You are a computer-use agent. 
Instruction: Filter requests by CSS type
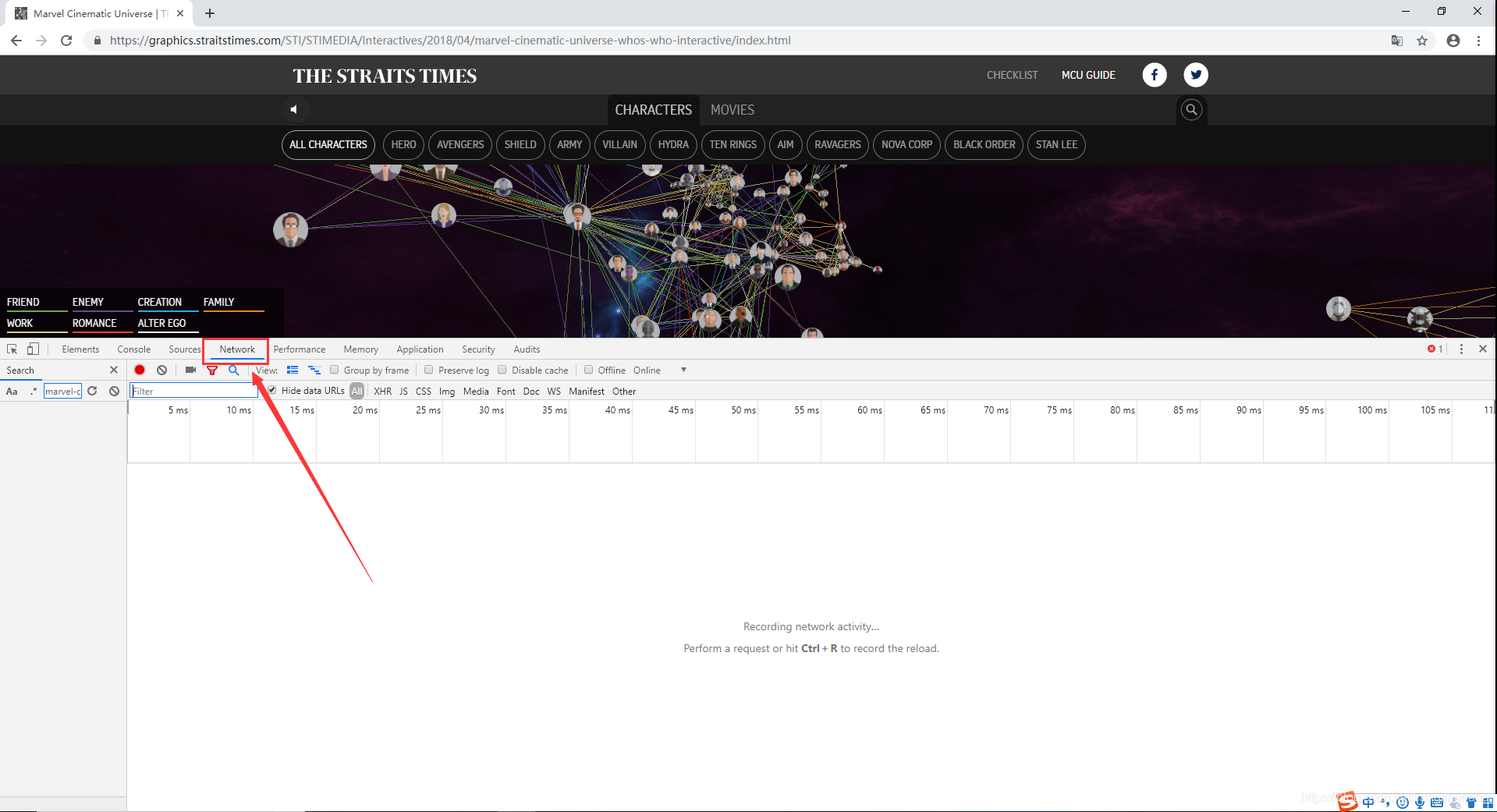point(424,392)
